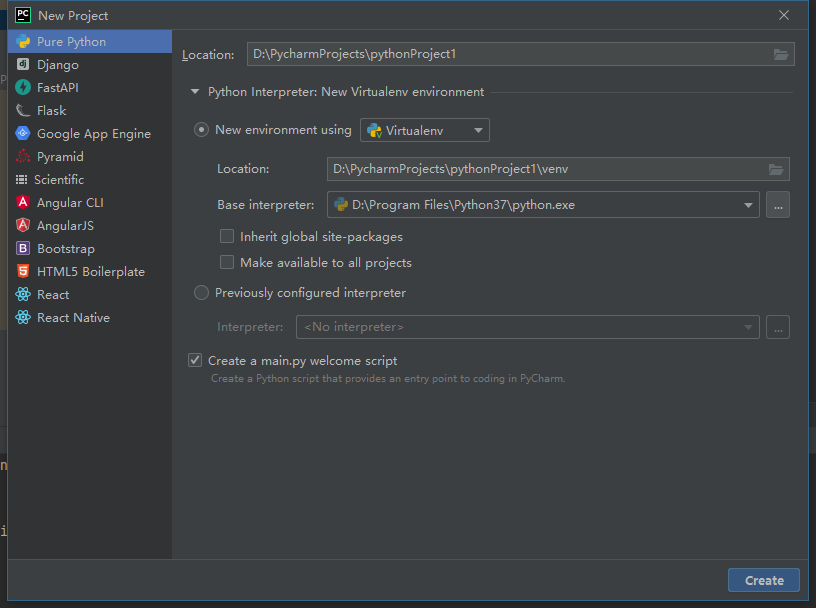Browse folder for project Location
Viewport: 816px width, 608px height.
781,54
